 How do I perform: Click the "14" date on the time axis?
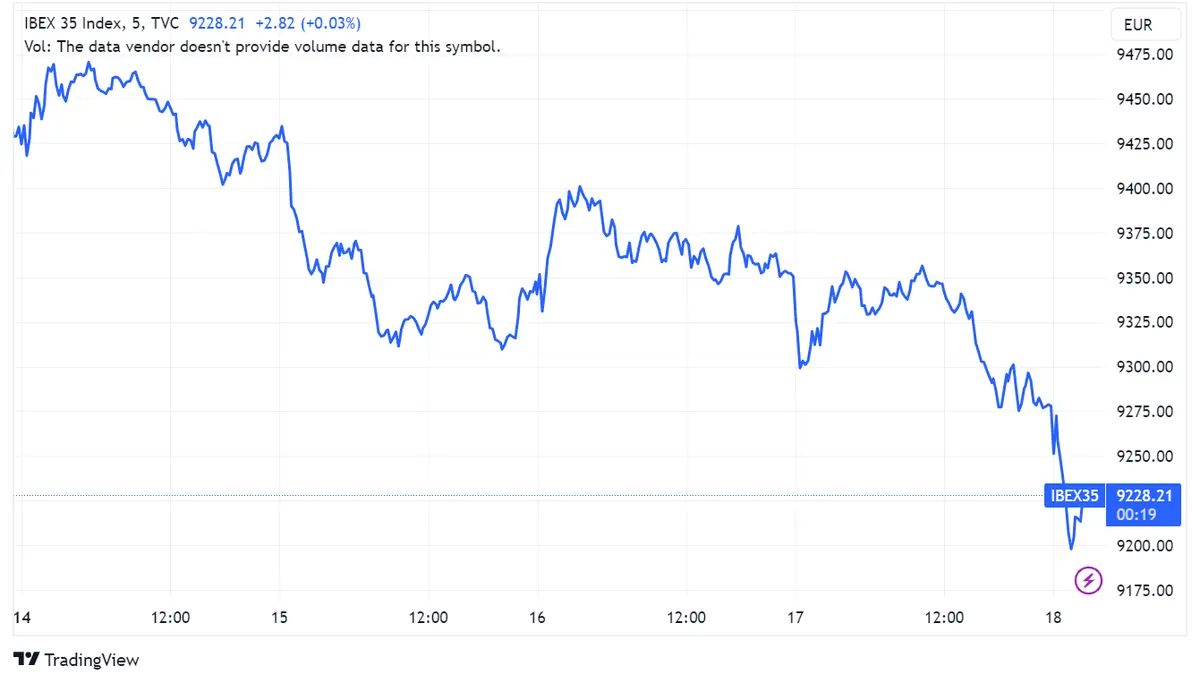pos(22,618)
